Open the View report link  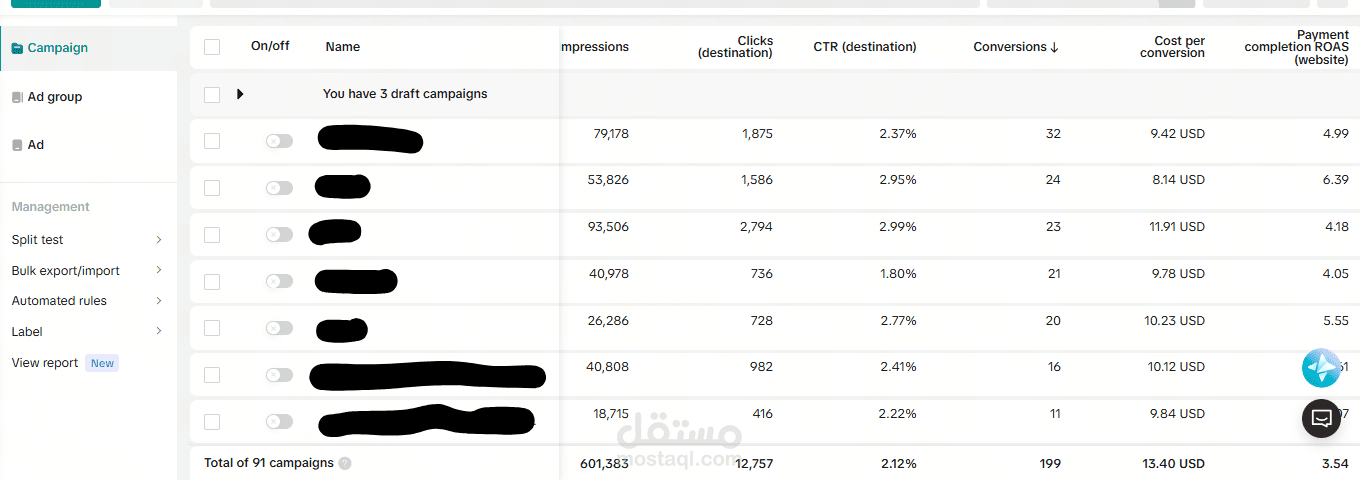click(x=44, y=363)
